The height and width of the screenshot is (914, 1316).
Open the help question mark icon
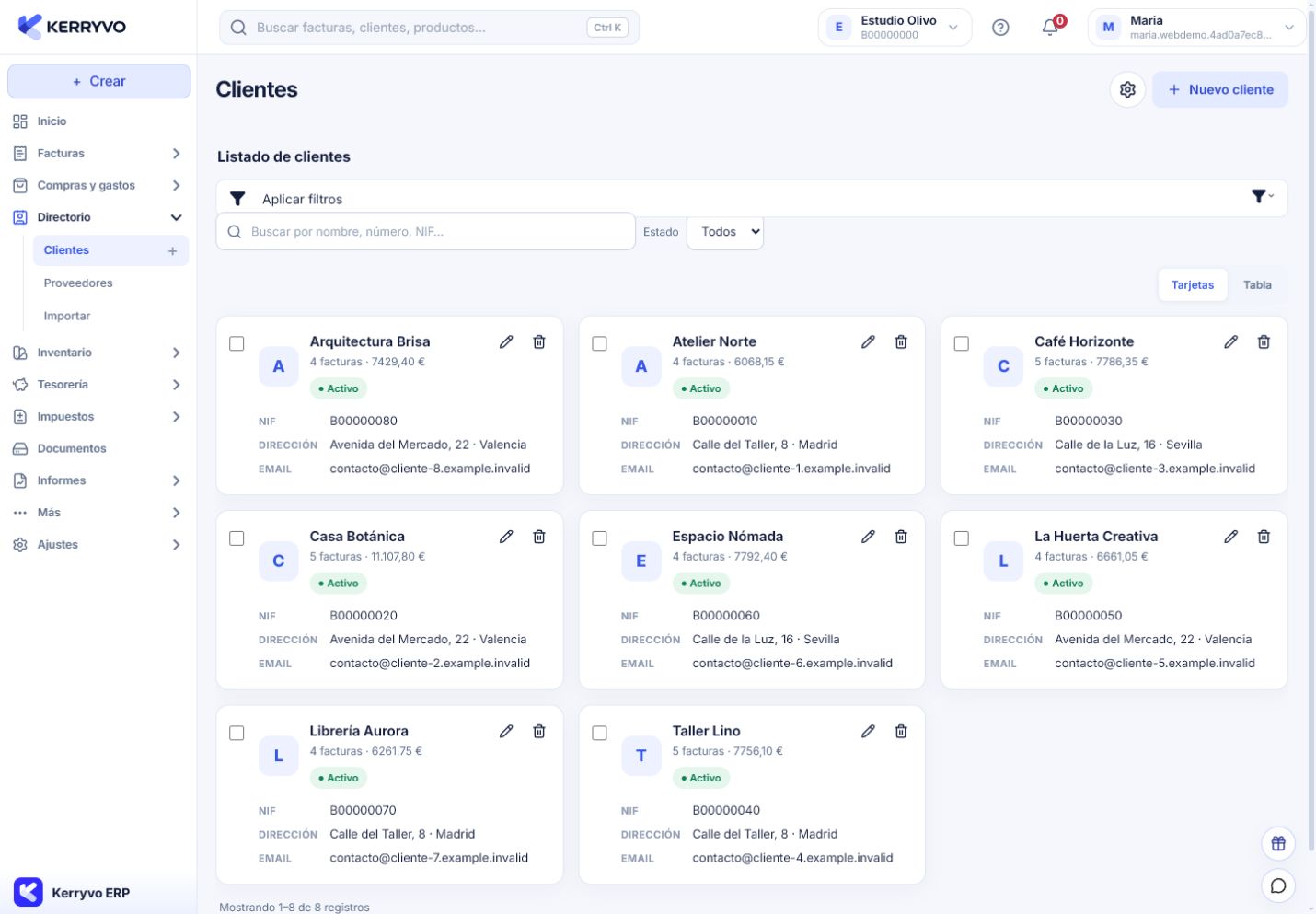click(x=1000, y=28)
